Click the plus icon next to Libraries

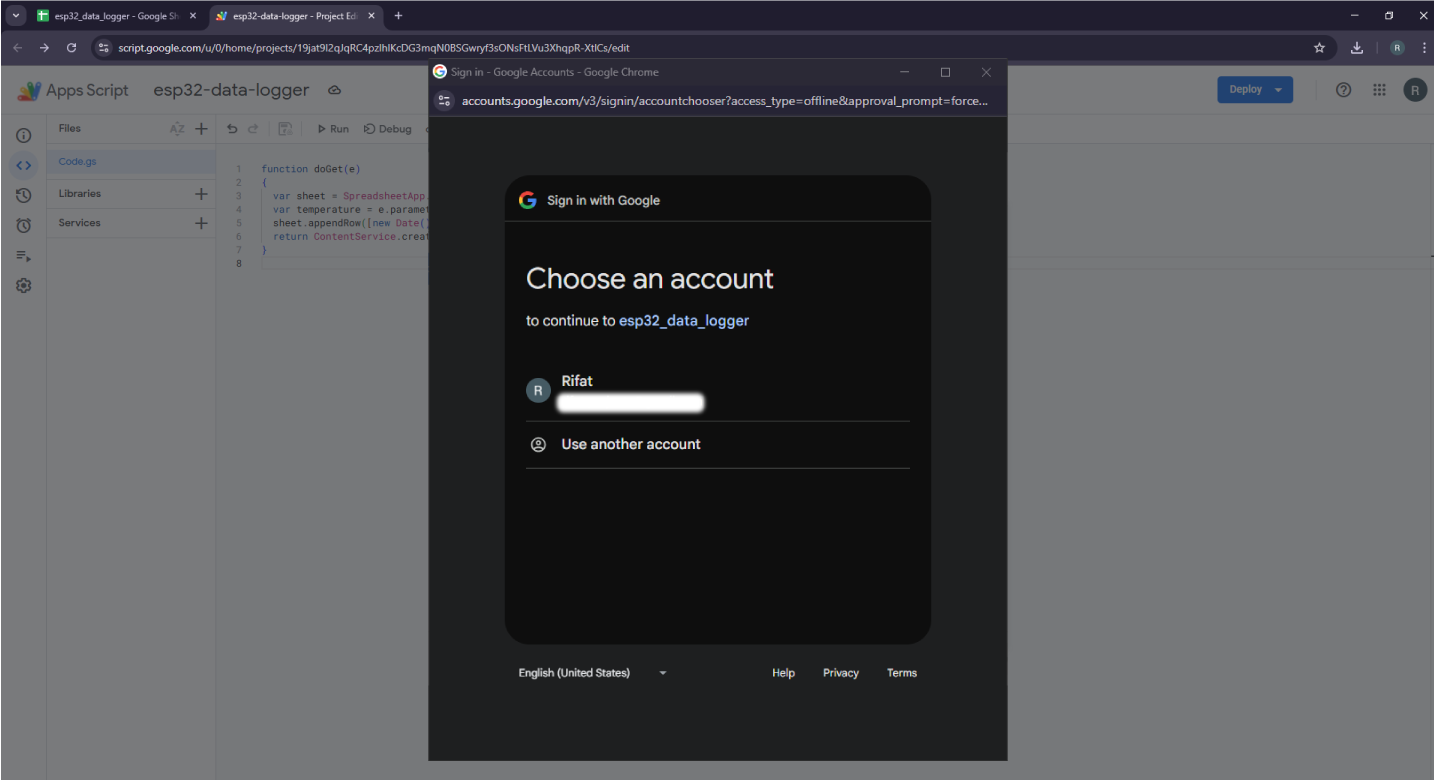201,194
